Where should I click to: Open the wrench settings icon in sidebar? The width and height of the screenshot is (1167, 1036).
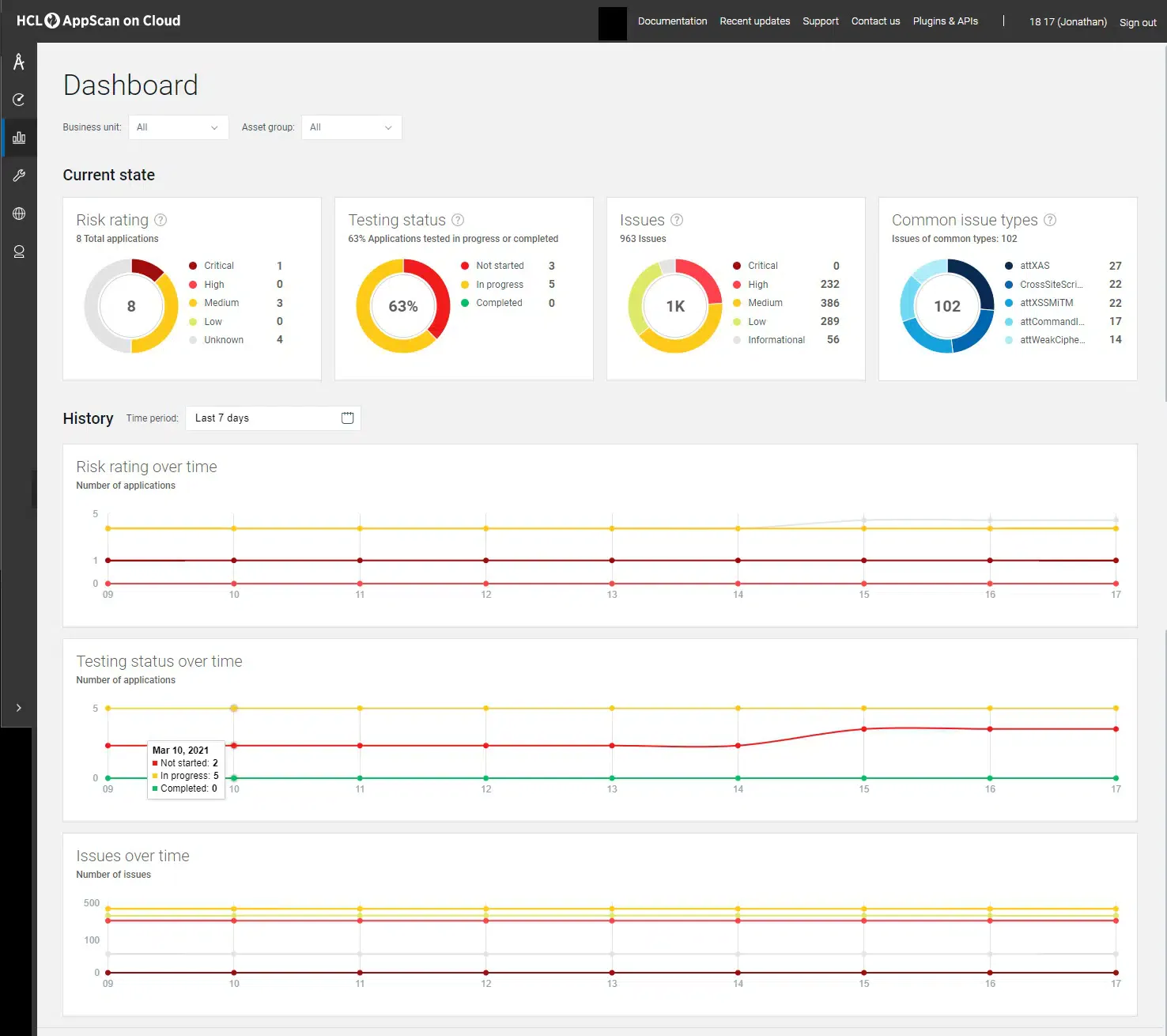(x=19, y=175)
